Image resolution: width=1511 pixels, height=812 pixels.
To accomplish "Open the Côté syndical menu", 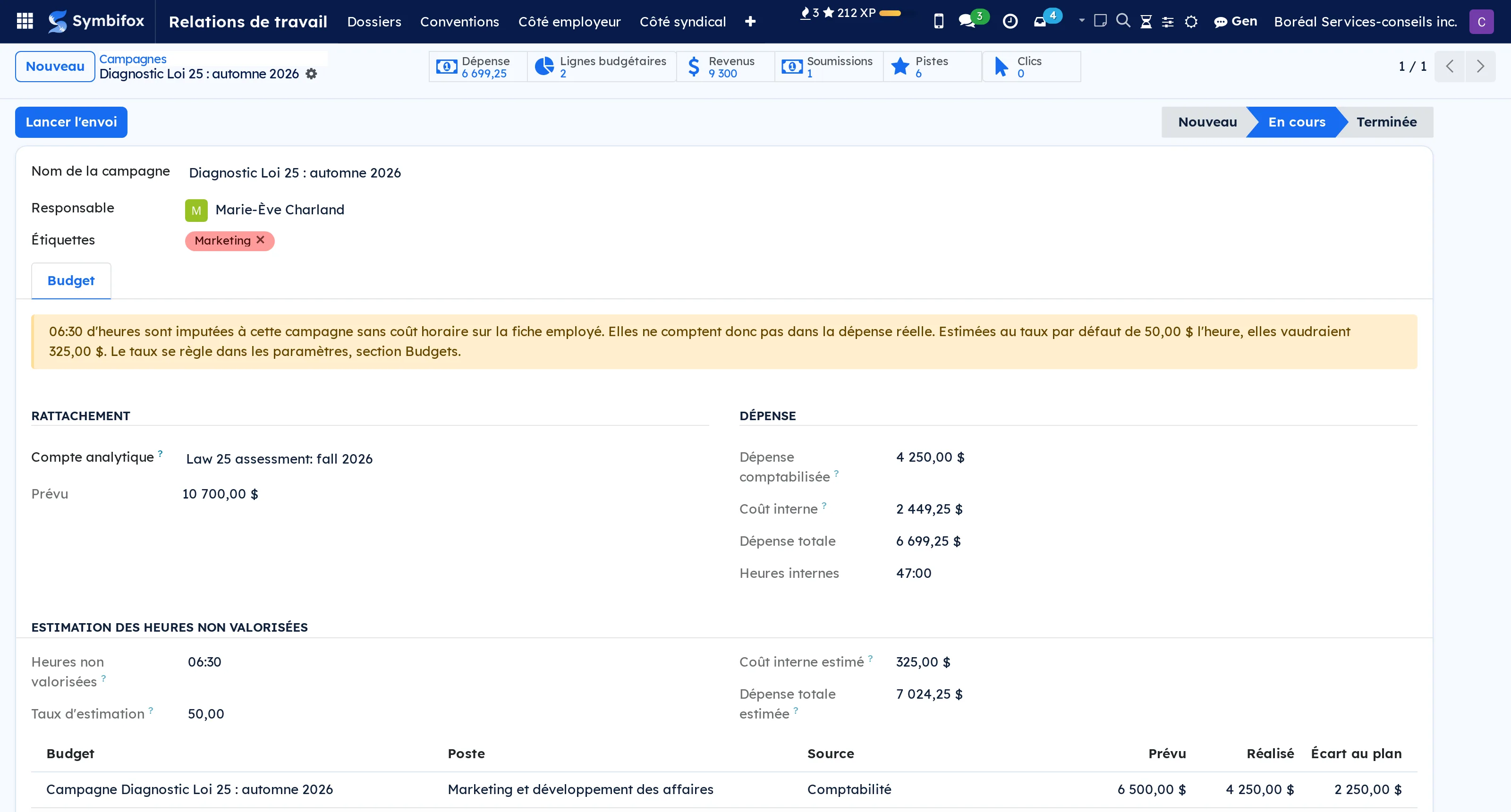I will [x=682, y=22].
